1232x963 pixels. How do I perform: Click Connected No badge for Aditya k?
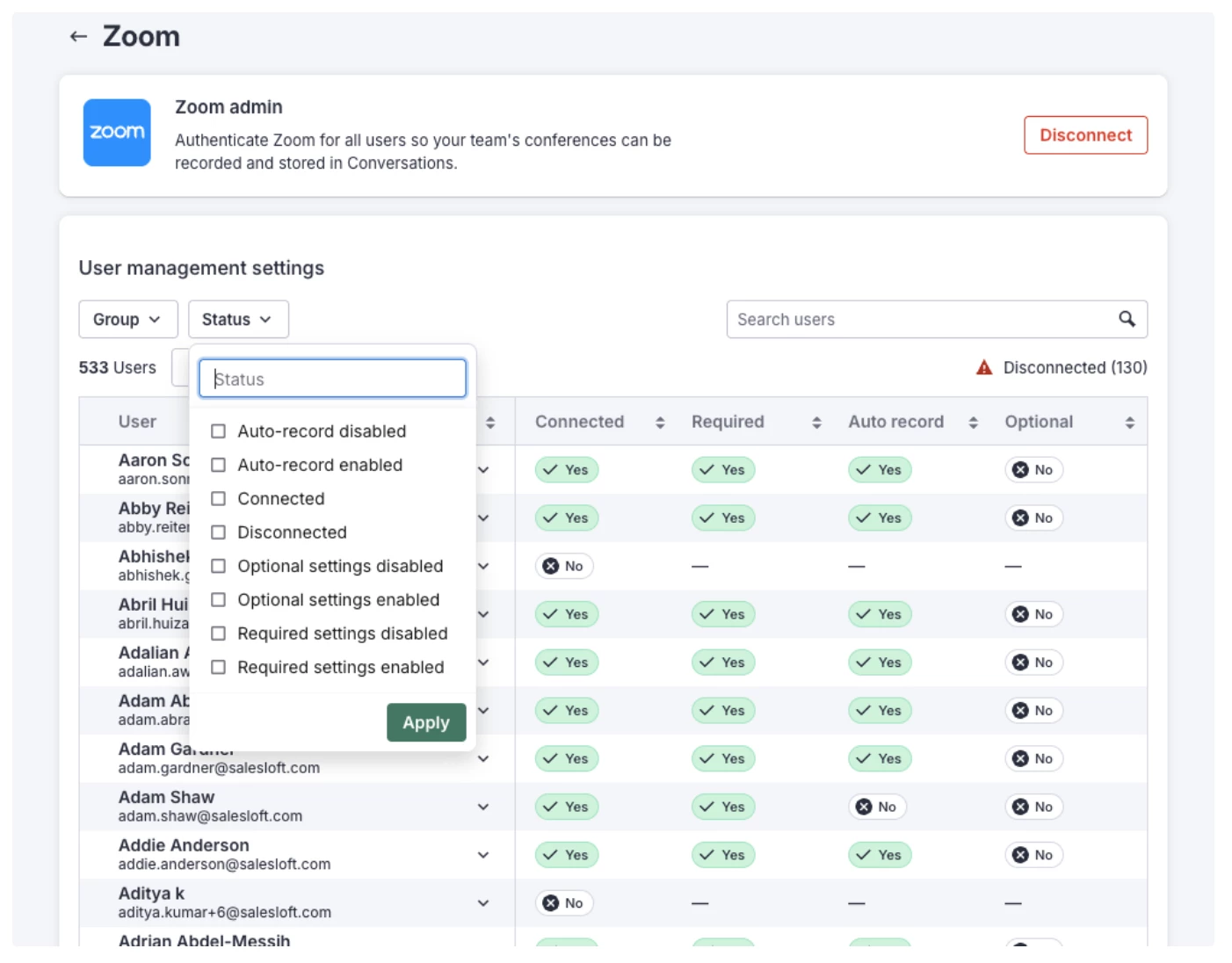tap(564, 903)
